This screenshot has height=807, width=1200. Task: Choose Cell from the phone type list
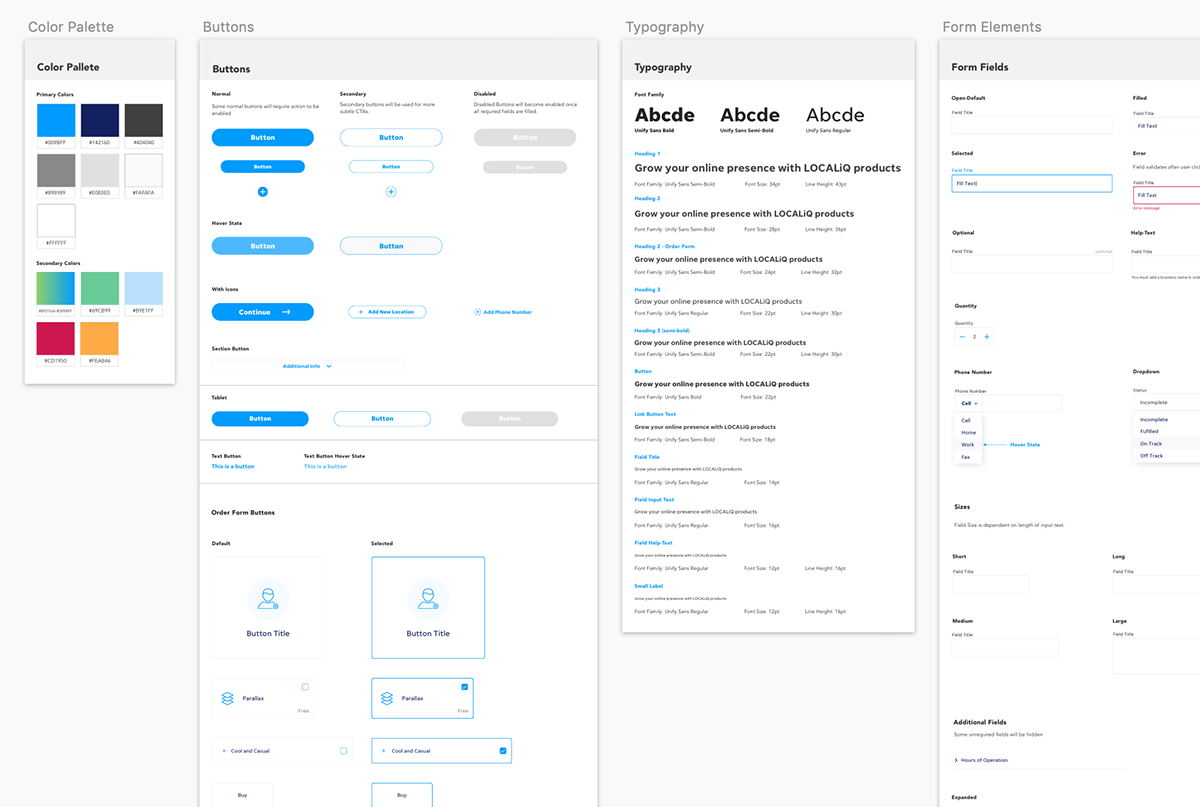click(969, 421)
